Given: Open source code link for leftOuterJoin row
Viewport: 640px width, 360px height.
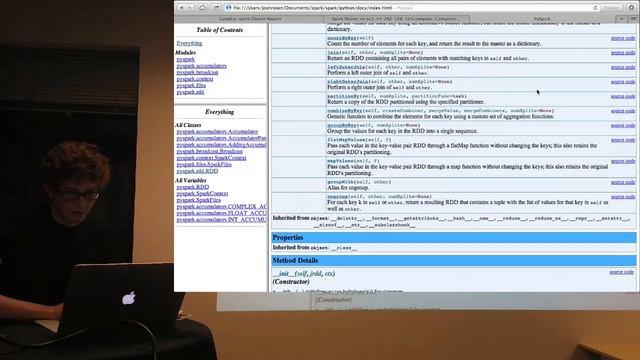Looking at the screenshot, I should pyautogui.click(x=623, y=67).
